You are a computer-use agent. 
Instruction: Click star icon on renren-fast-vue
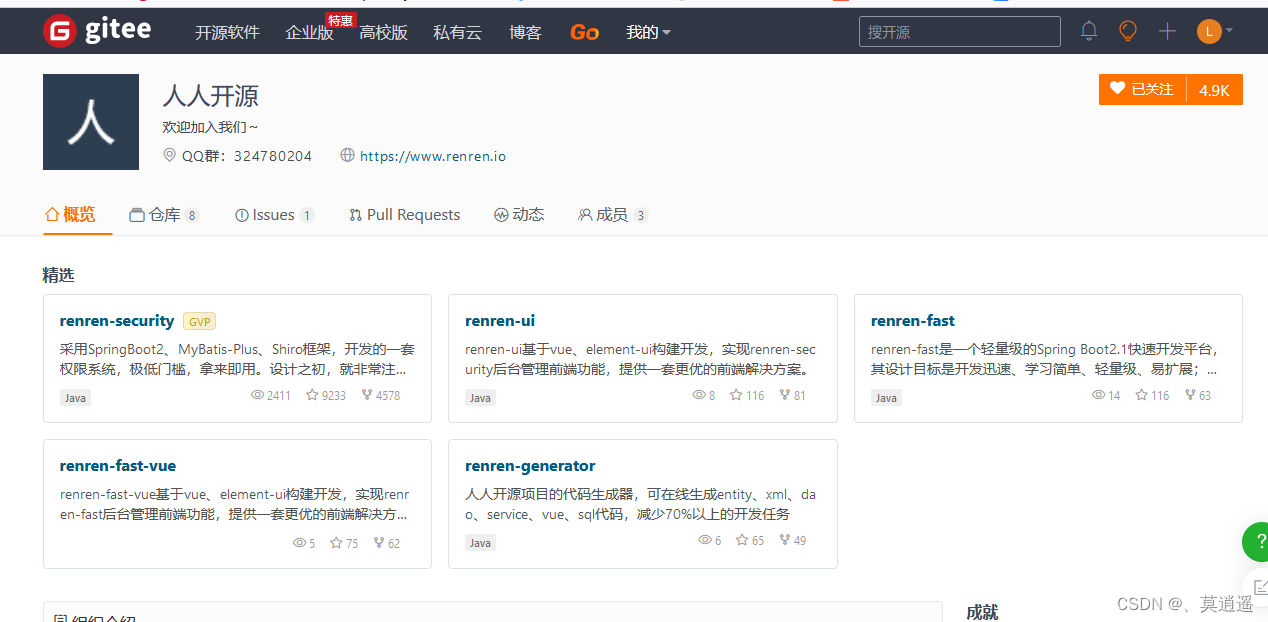[x=336, y=543]
